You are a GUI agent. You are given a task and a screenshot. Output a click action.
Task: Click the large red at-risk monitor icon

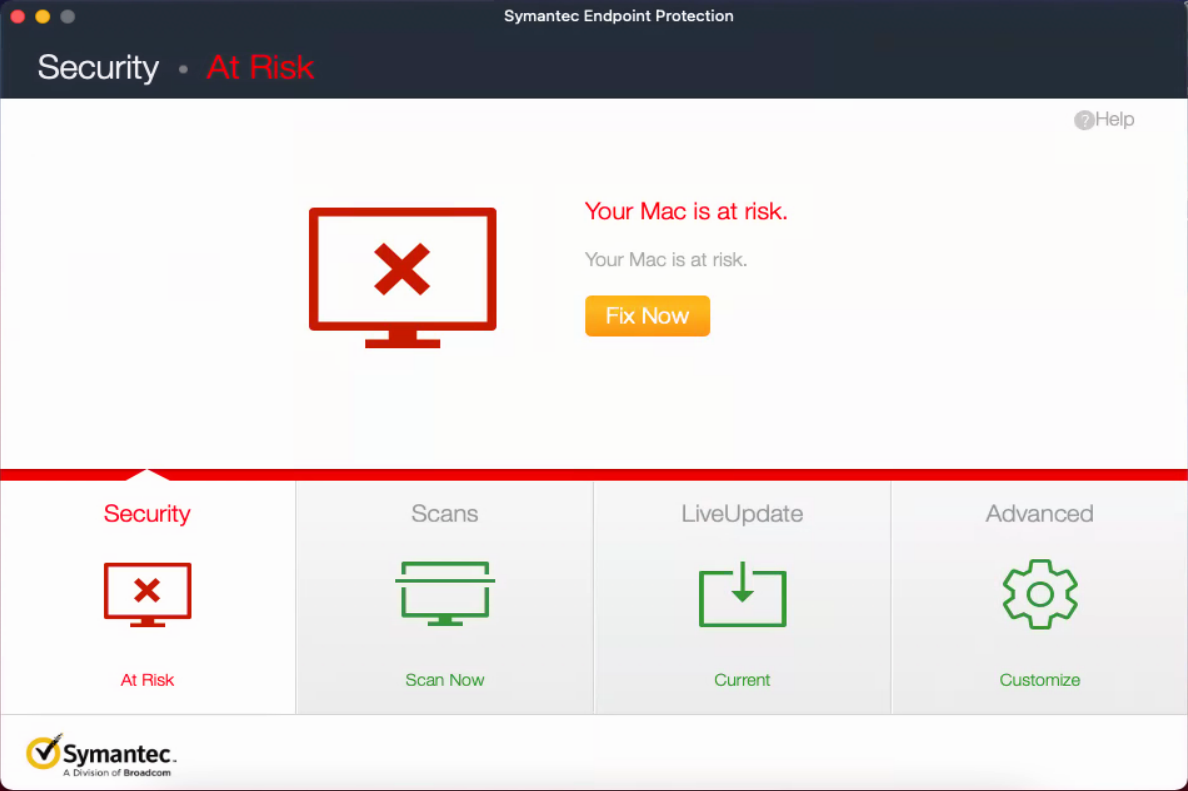402,277
